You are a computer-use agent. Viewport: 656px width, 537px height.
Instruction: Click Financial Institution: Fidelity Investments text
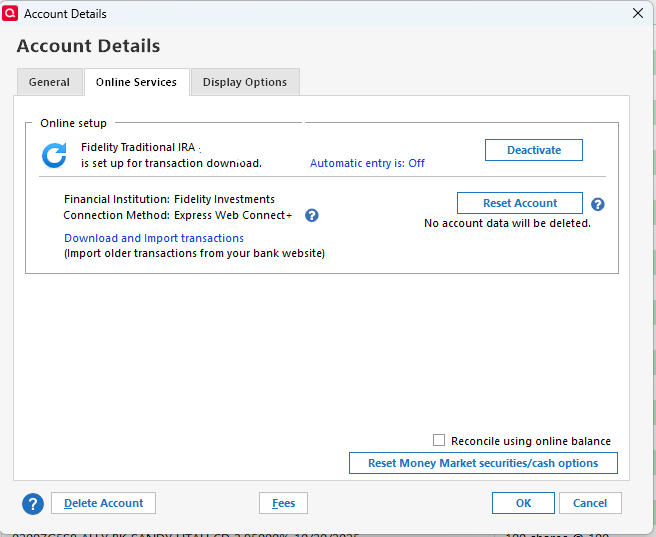[x=169, y=199]
